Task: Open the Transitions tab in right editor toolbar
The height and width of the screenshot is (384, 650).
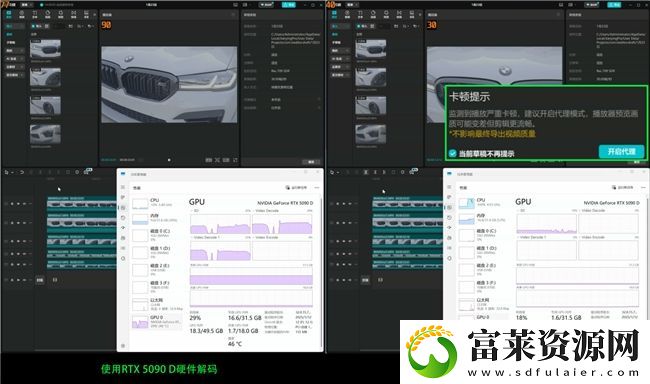Action: (399, 15)
